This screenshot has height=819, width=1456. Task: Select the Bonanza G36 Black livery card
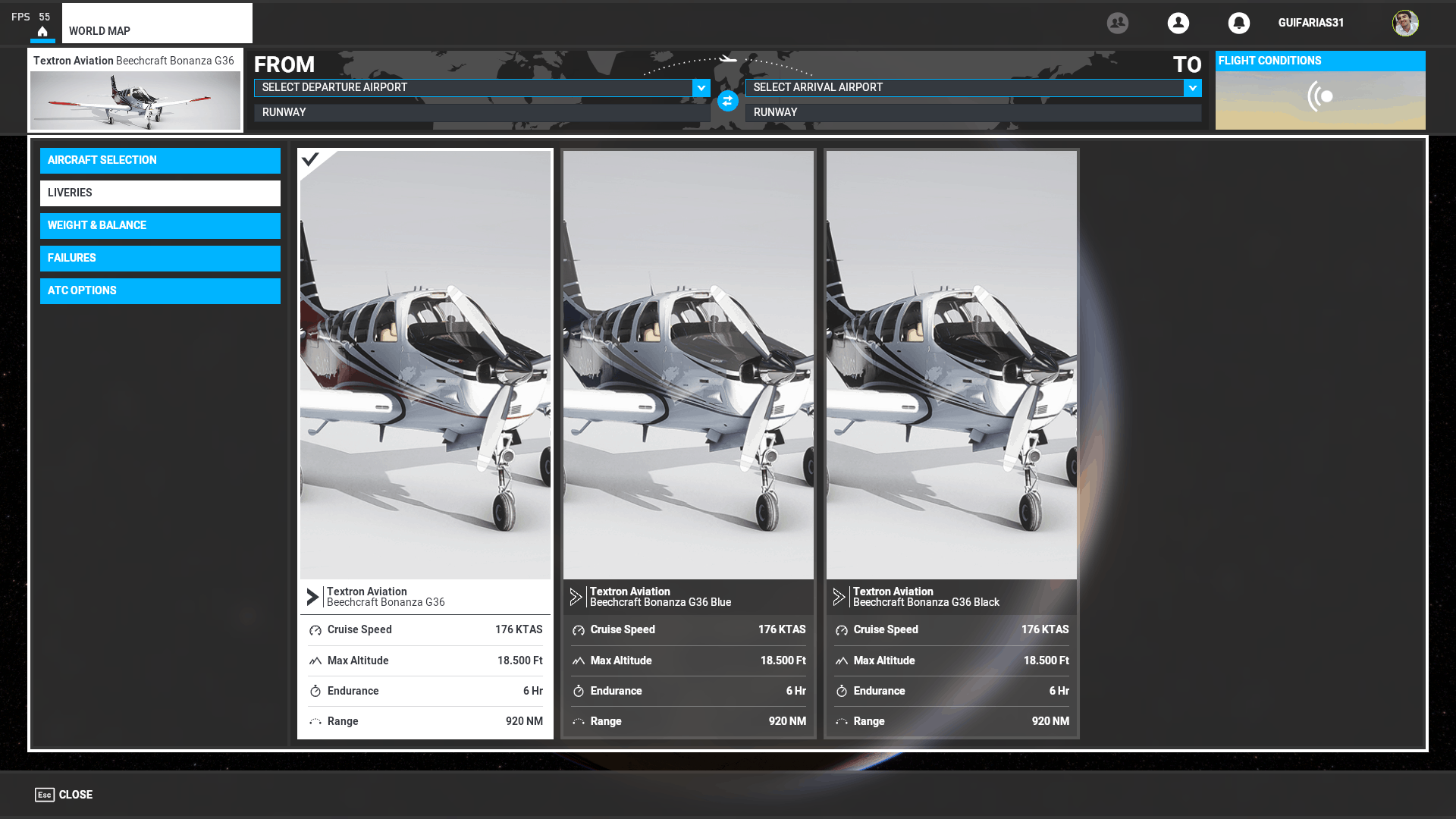(x=951, y=364)
